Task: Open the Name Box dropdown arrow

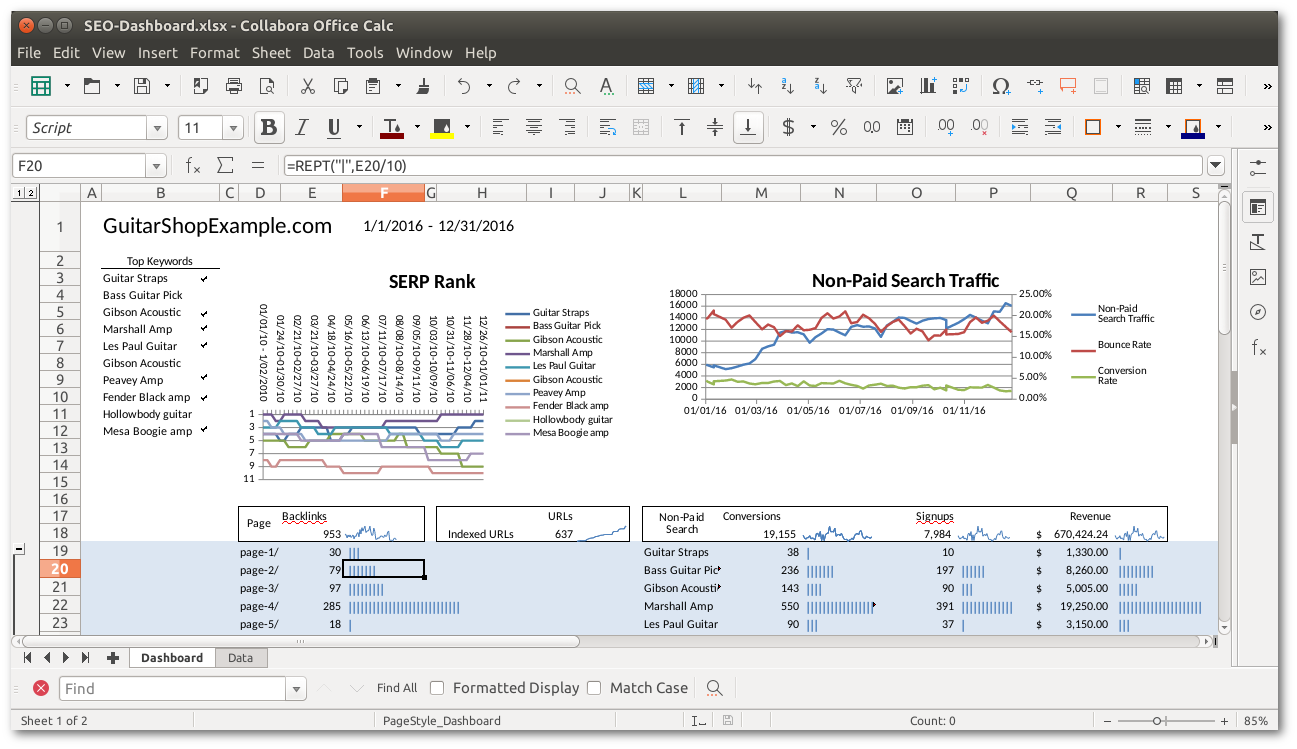Action: pyautogui.click(x=157, y=166)
